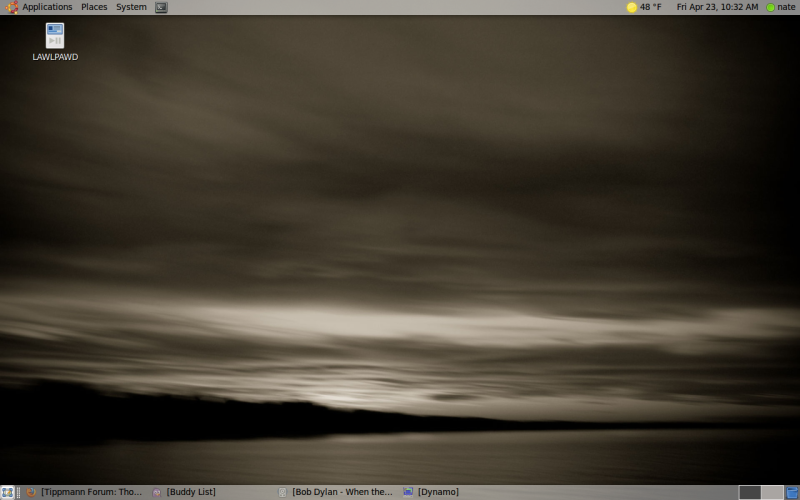This screenshot has height=500, width=800.
Task: Switch to the second workspace
Action: coord(772,492)
